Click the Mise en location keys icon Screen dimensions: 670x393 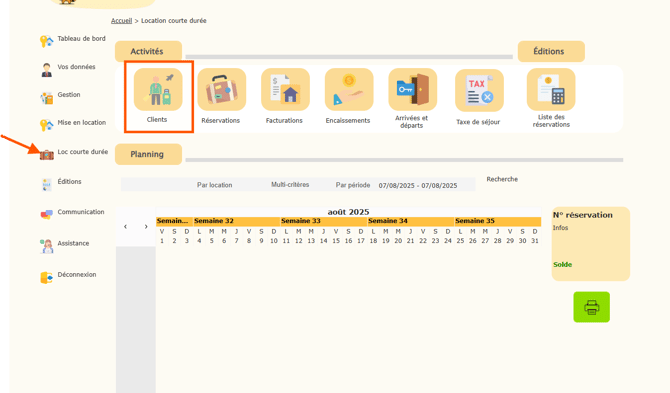46,125
